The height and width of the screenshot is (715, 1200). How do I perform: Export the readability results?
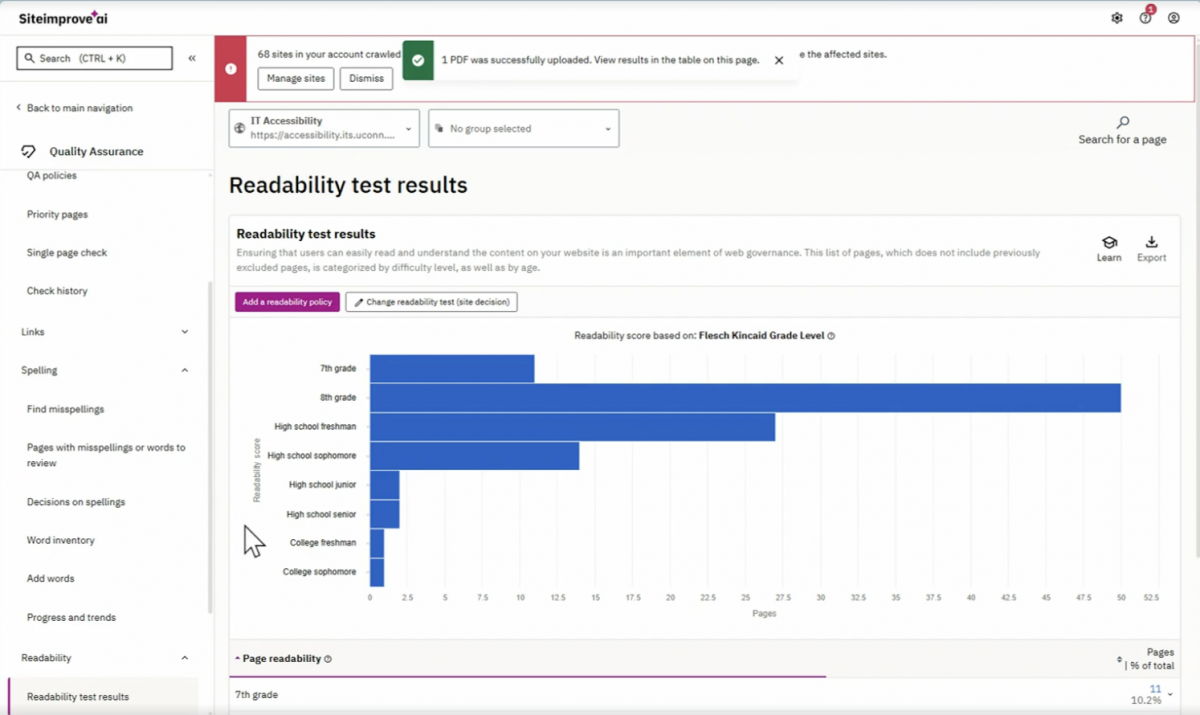[1151, 249]
